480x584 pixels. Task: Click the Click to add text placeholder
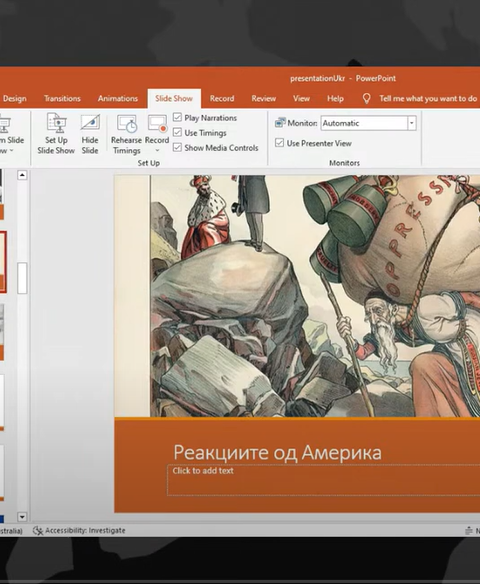pos(324,480)
